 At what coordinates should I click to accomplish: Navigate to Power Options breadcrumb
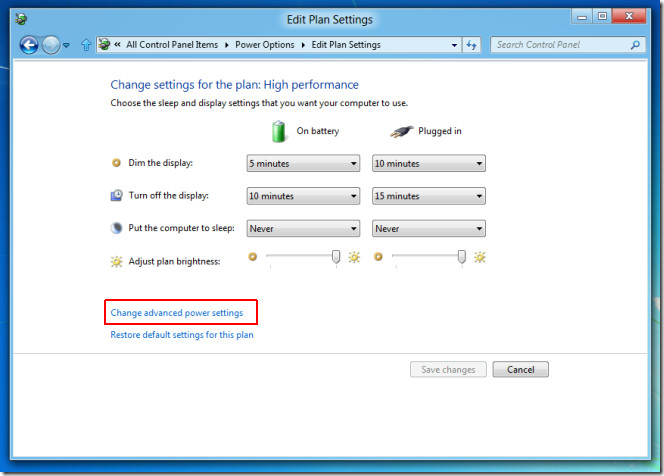pos(265,45)
